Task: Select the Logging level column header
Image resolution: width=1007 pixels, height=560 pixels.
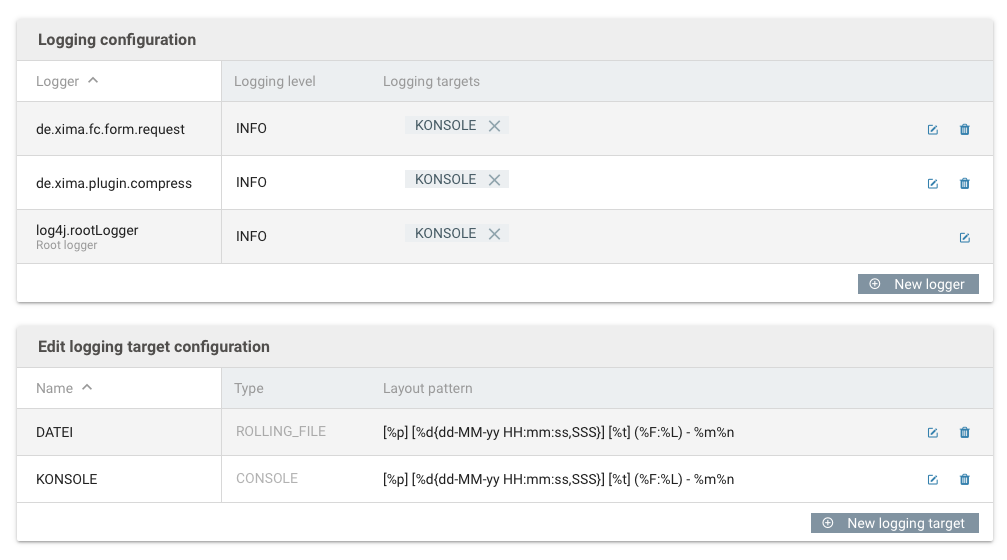Action: tap(274, 82)
